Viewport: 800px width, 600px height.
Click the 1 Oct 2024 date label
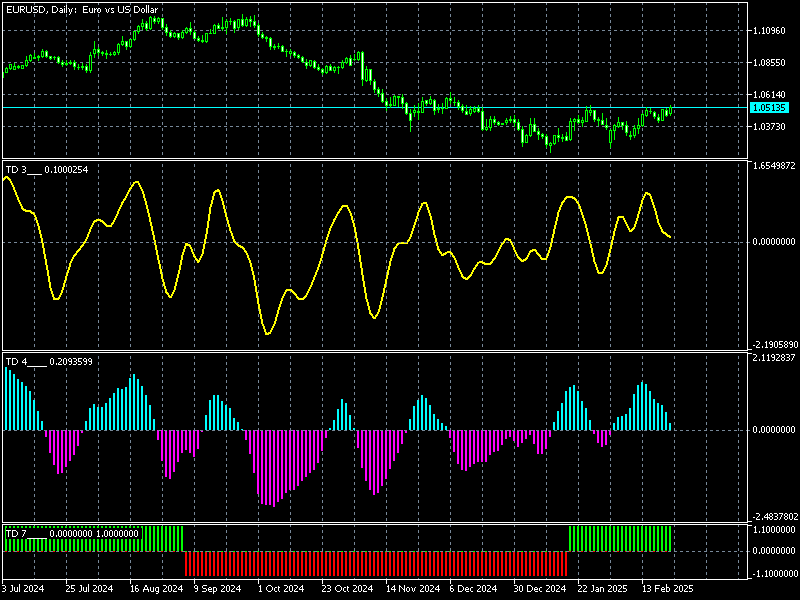coord(281,589)
